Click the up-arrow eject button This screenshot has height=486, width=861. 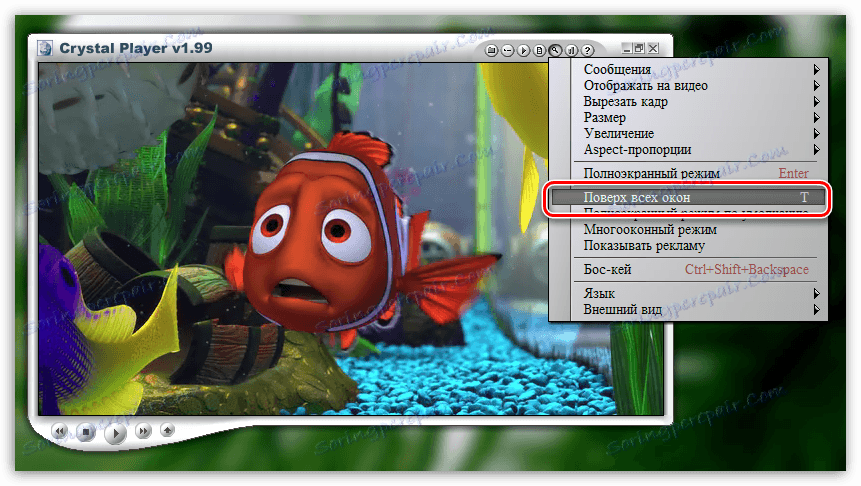167,430
